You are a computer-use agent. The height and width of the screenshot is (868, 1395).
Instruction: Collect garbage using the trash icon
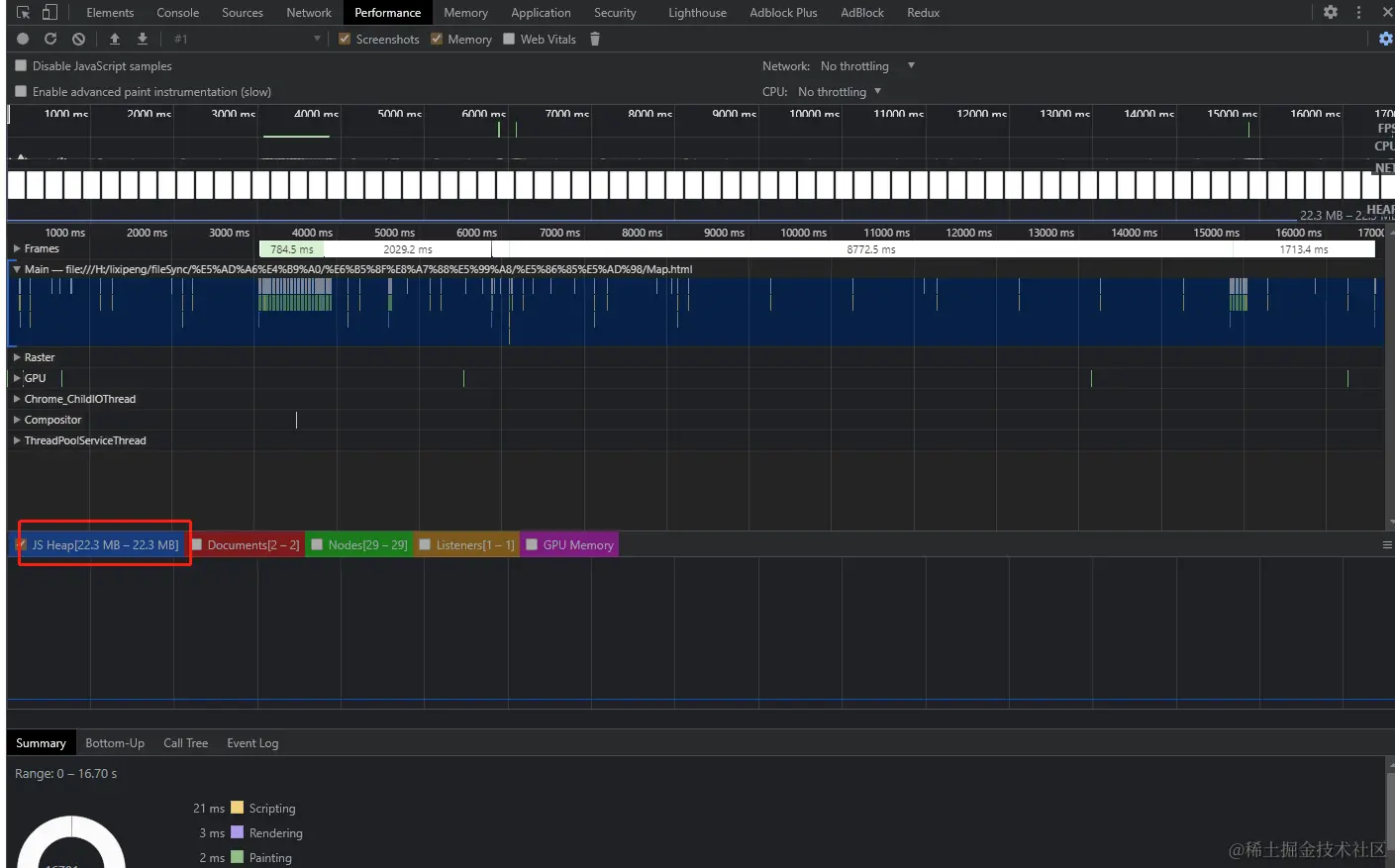click(x=595, y=39)
